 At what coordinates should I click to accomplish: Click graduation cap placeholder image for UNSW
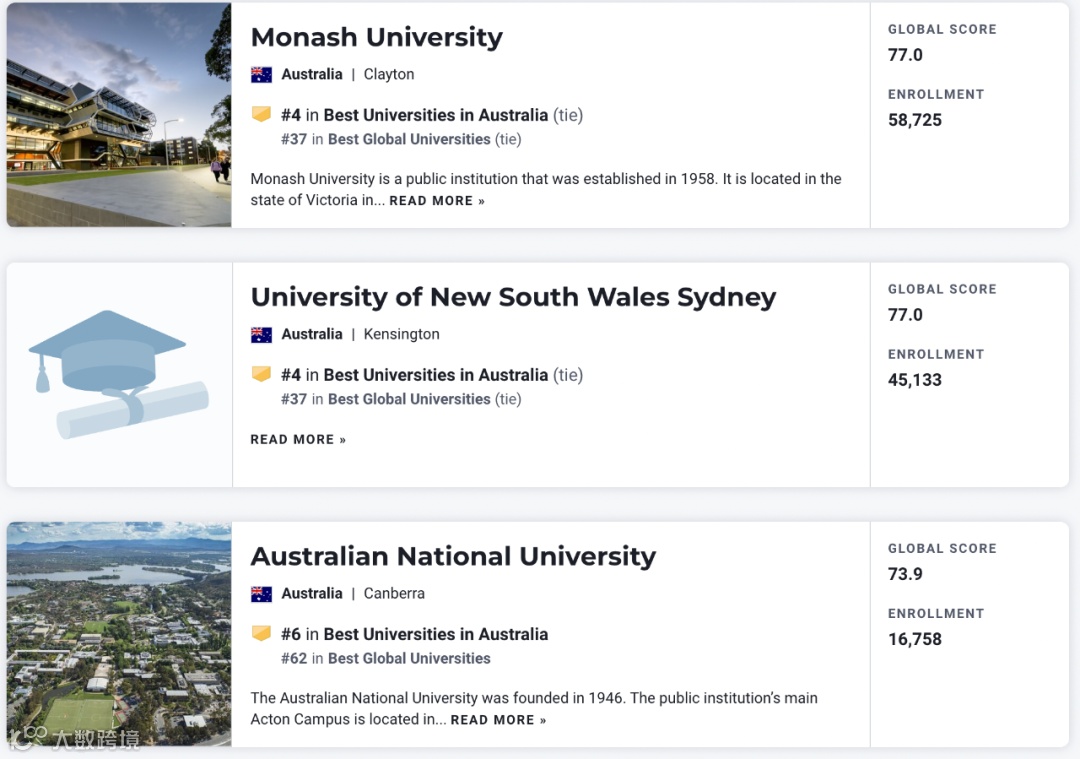tap(119, 374)
